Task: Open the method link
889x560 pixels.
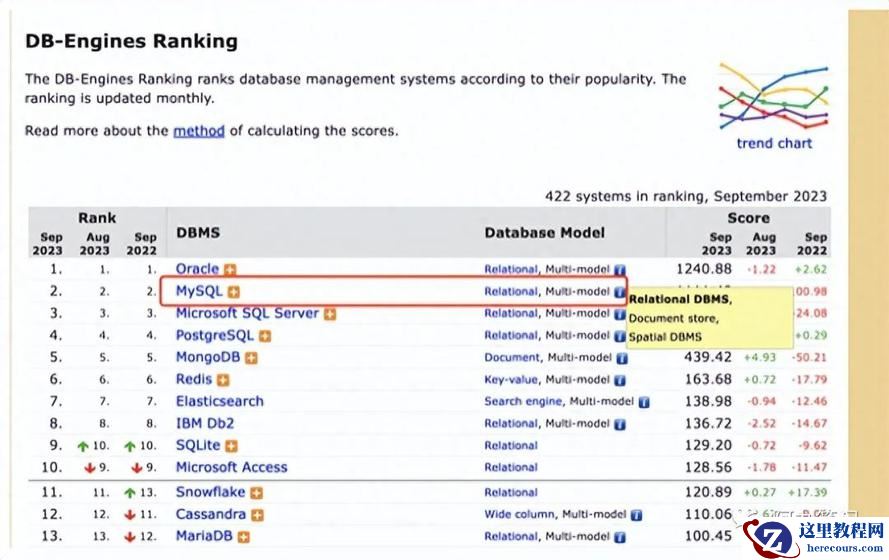Action: tap(198, 131)
